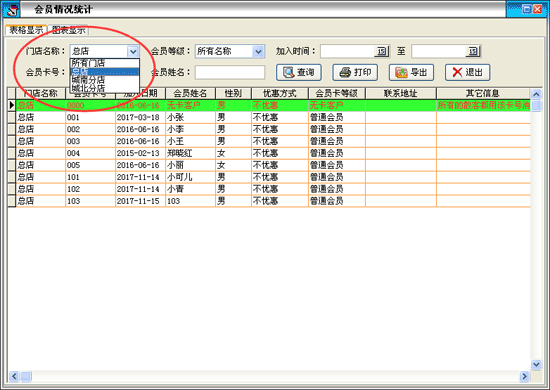This screenshot has height=390, width=550.
Task: Click the 优惠方式 column header
Action: (280, 93)
